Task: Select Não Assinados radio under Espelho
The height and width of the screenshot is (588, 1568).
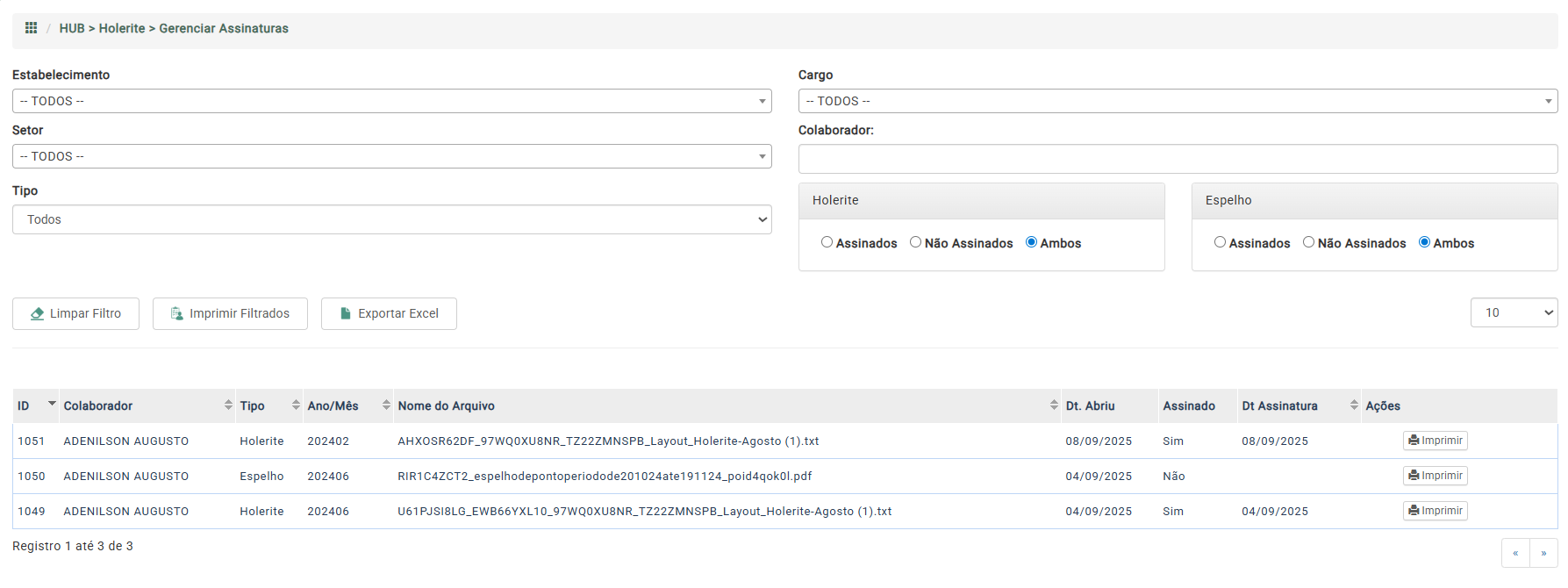Action: [1308, 242]
